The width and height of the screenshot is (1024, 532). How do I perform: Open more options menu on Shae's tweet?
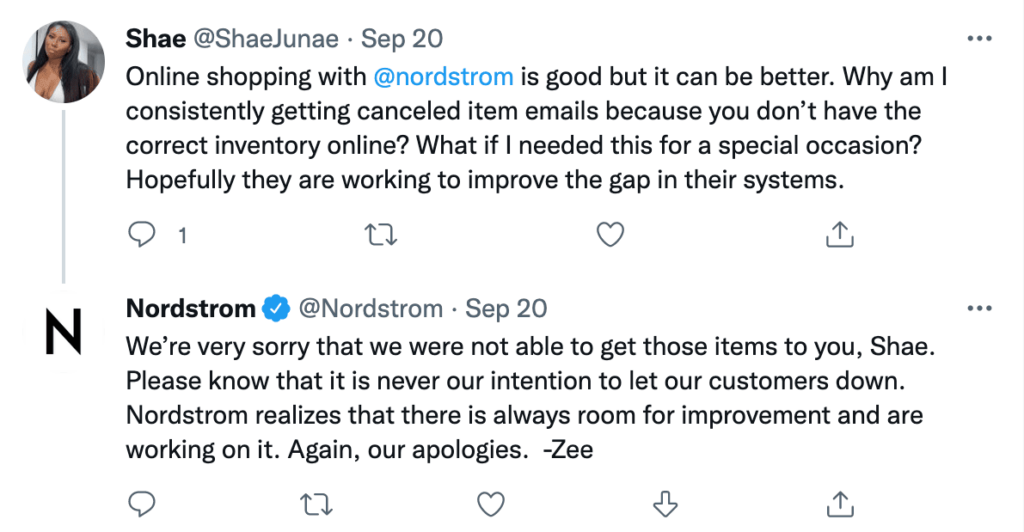pyautogui.click(x=978, y=39)
